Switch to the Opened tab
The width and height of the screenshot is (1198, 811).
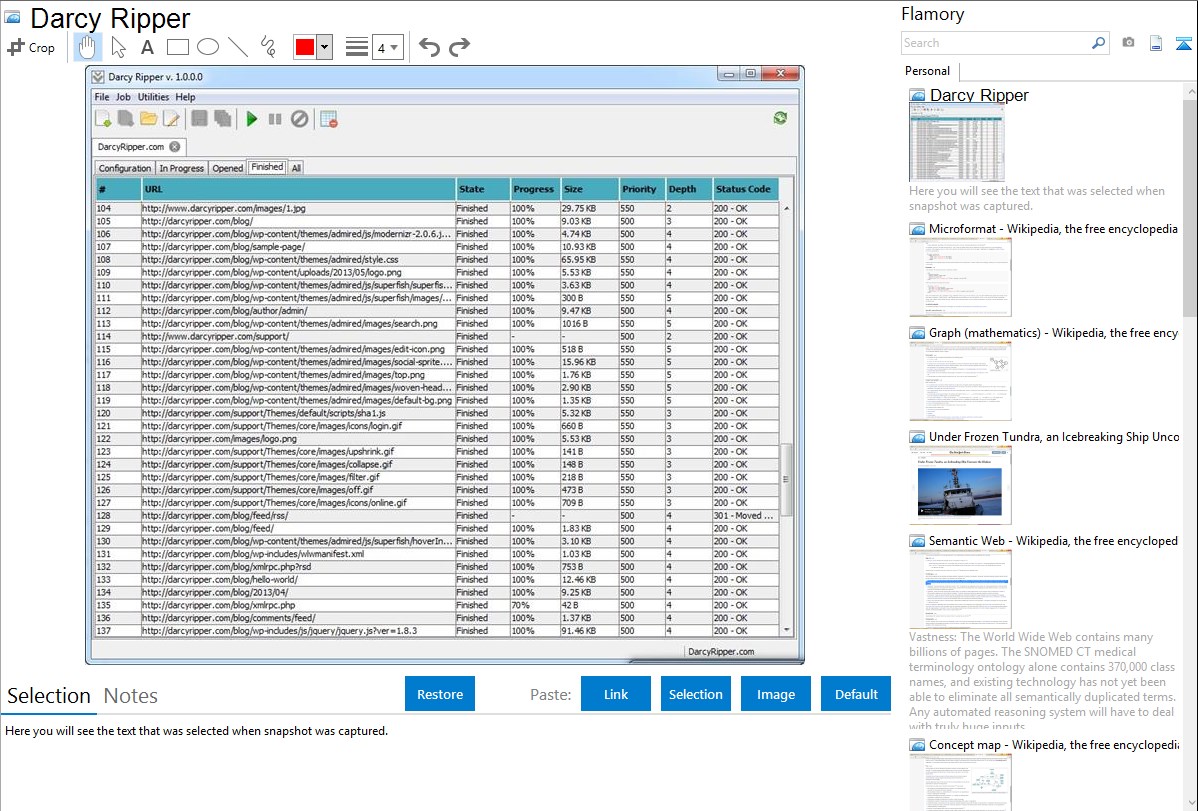228,168
